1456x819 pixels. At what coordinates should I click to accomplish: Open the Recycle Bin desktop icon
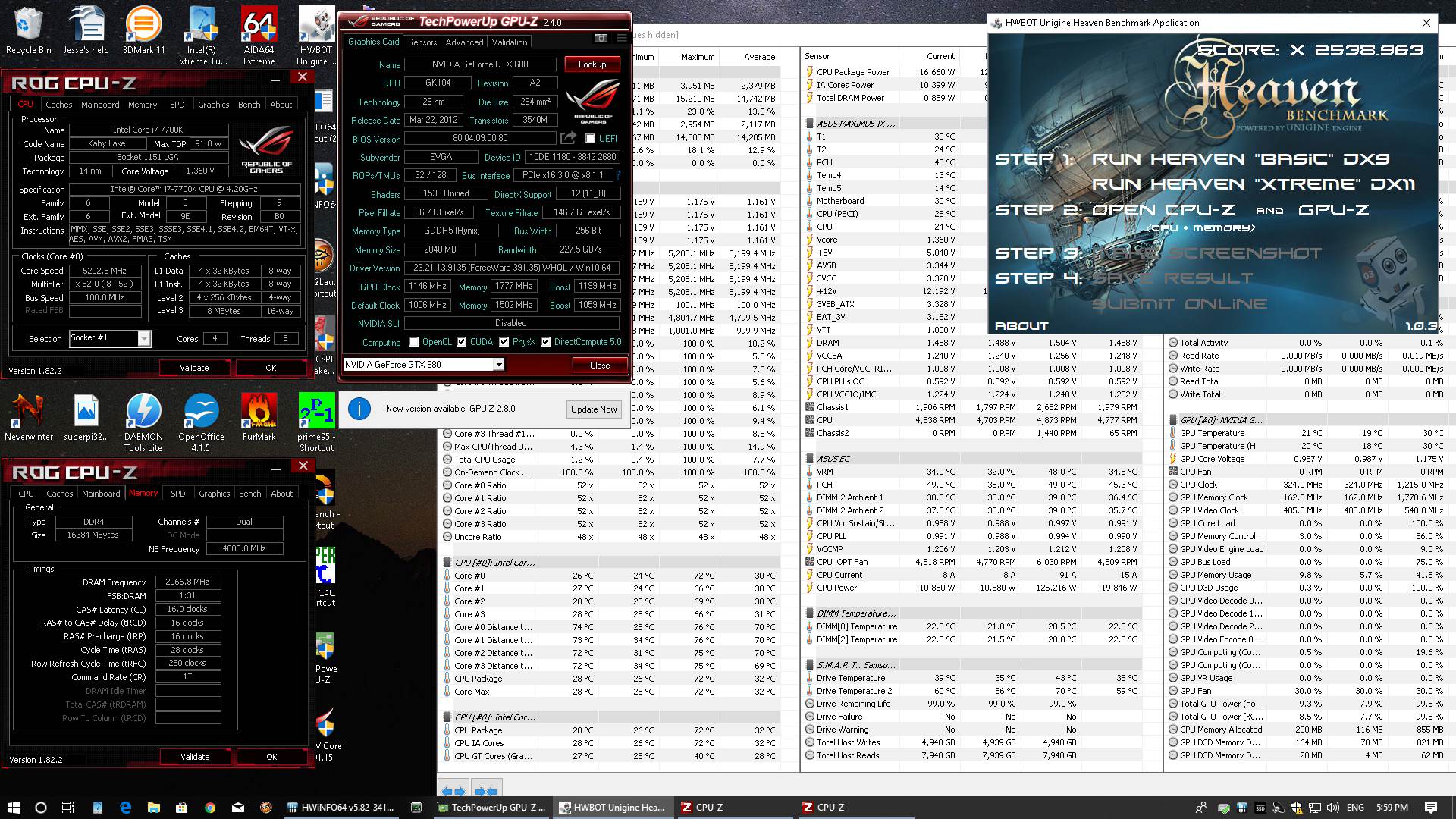coord(29,31)
